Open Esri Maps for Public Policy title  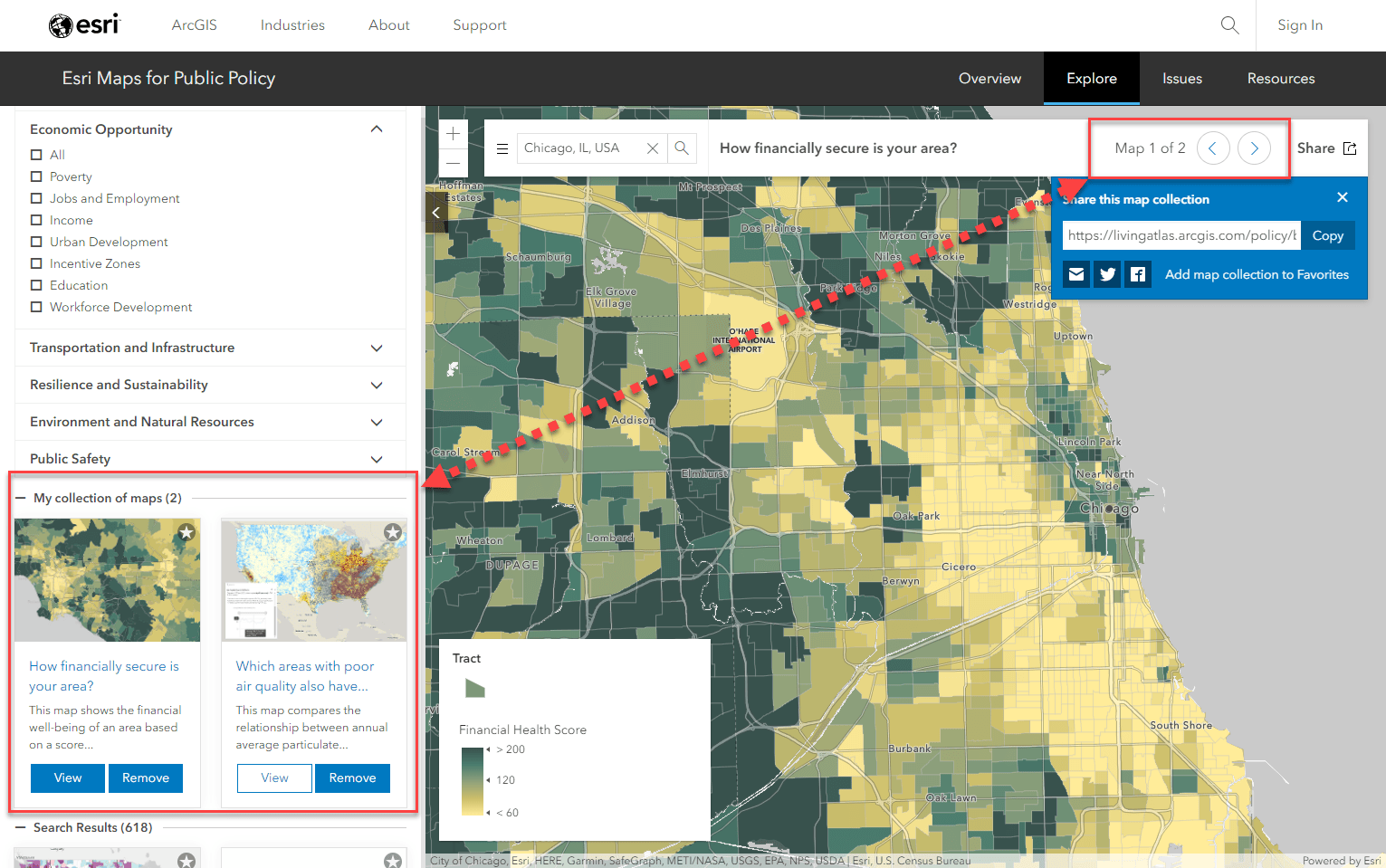[168, 79]
